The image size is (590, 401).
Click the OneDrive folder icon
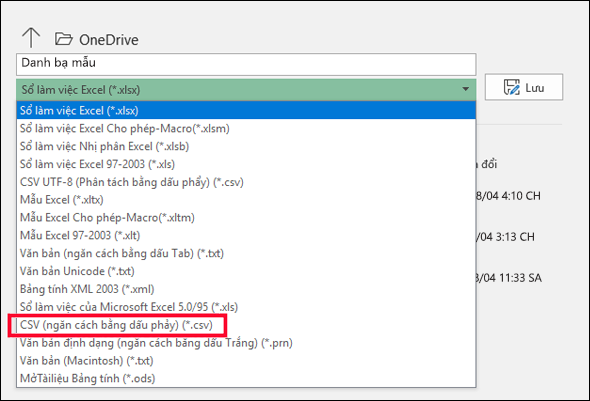[x=64, y=39]
